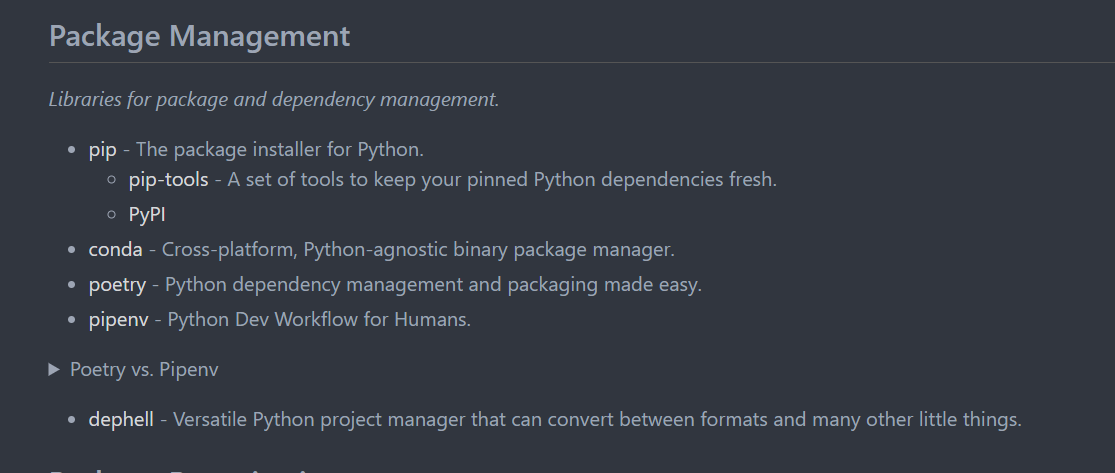The image size is (1115, 473).
Task: Click the "Poetry vs. Pipenv" summary text
Action: coord(144,370)
